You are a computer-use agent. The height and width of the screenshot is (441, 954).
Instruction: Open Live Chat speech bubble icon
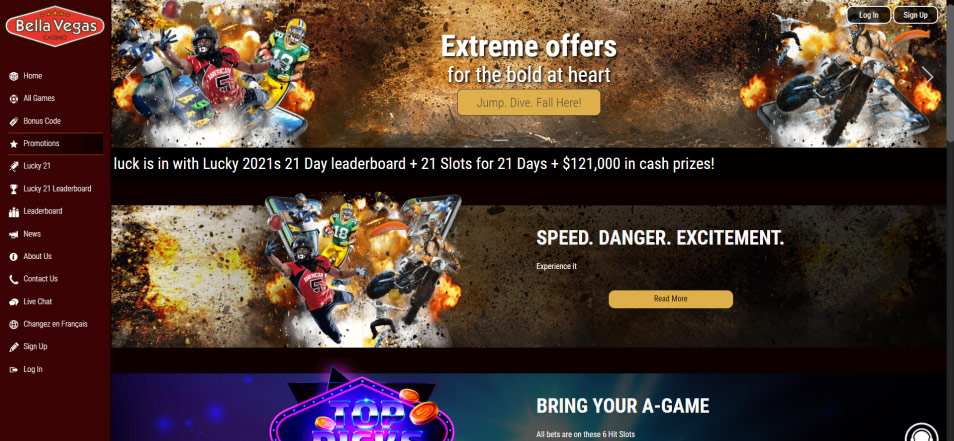coord(13,302)
